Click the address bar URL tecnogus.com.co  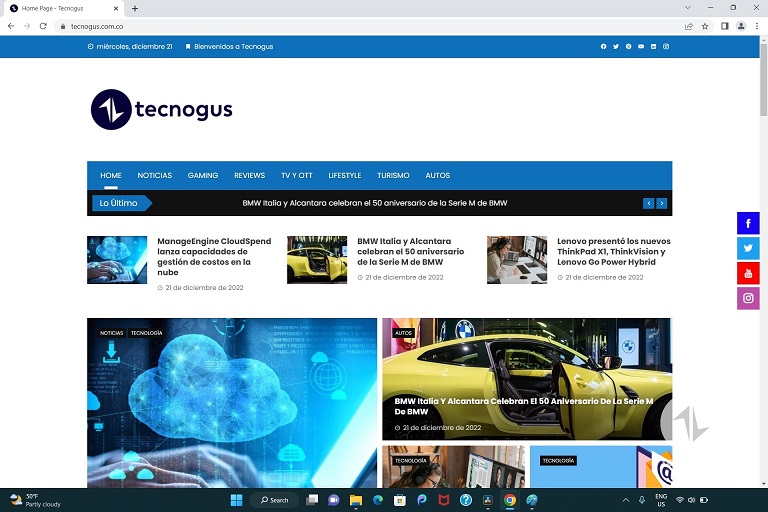(97, 26)
